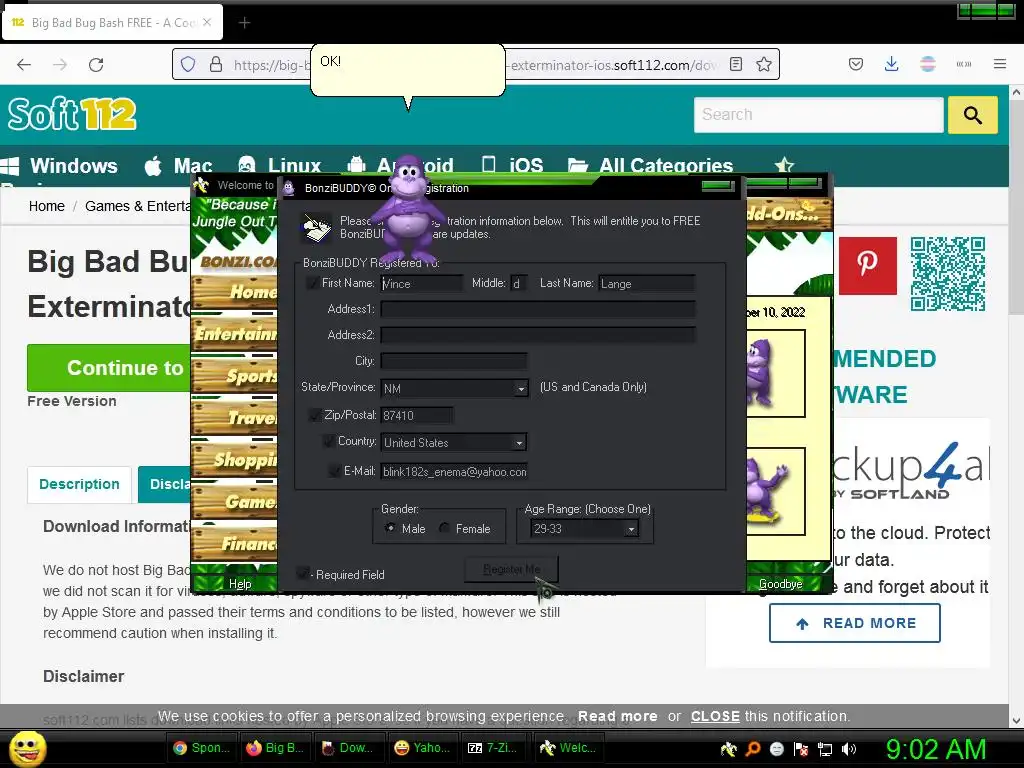Click the Register Me button
The width and height of the screenshot is (1024, 768).
tap(511, 569)
